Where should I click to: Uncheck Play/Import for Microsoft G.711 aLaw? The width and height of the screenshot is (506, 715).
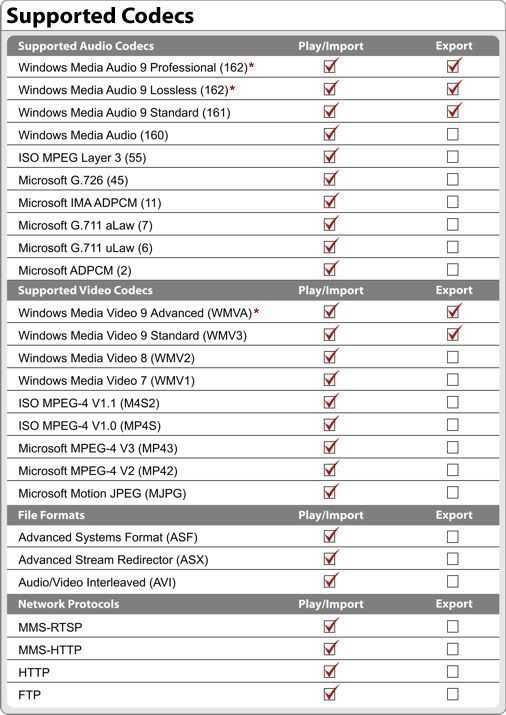point(330,224)
